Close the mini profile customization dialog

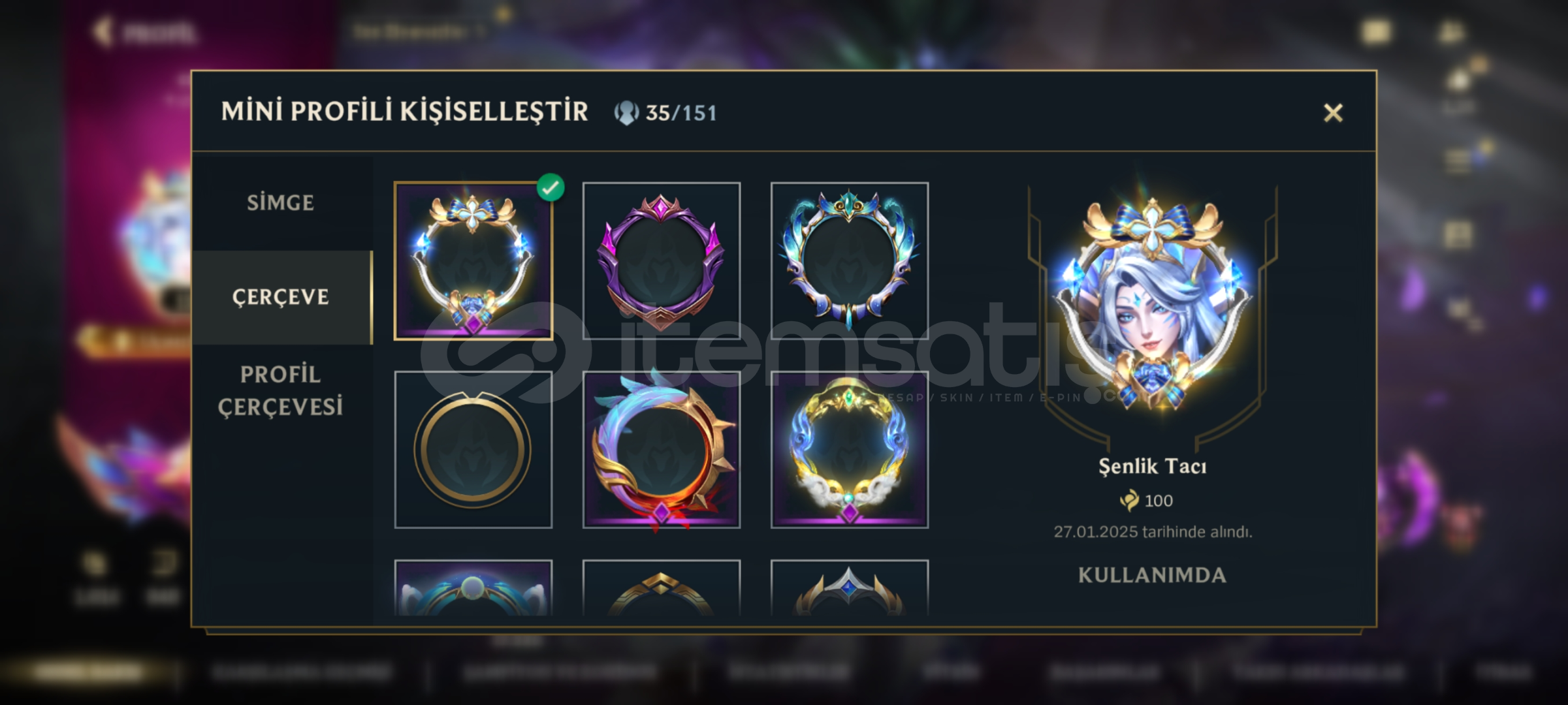pos(1333,113)
